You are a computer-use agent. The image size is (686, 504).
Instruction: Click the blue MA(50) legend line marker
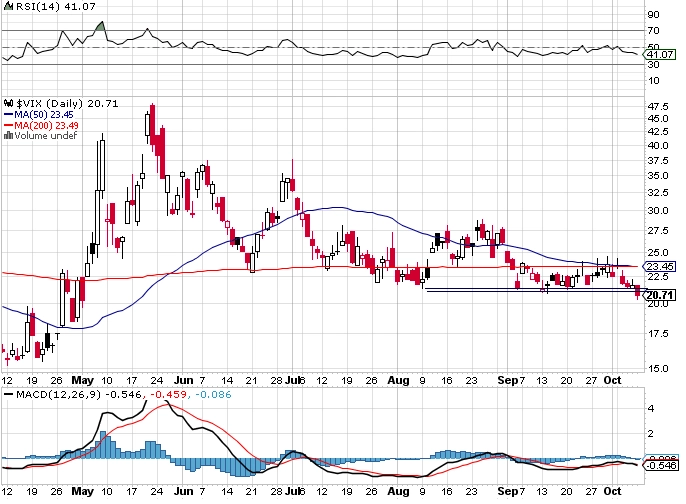pyautogui.click(x=7, y=114)
